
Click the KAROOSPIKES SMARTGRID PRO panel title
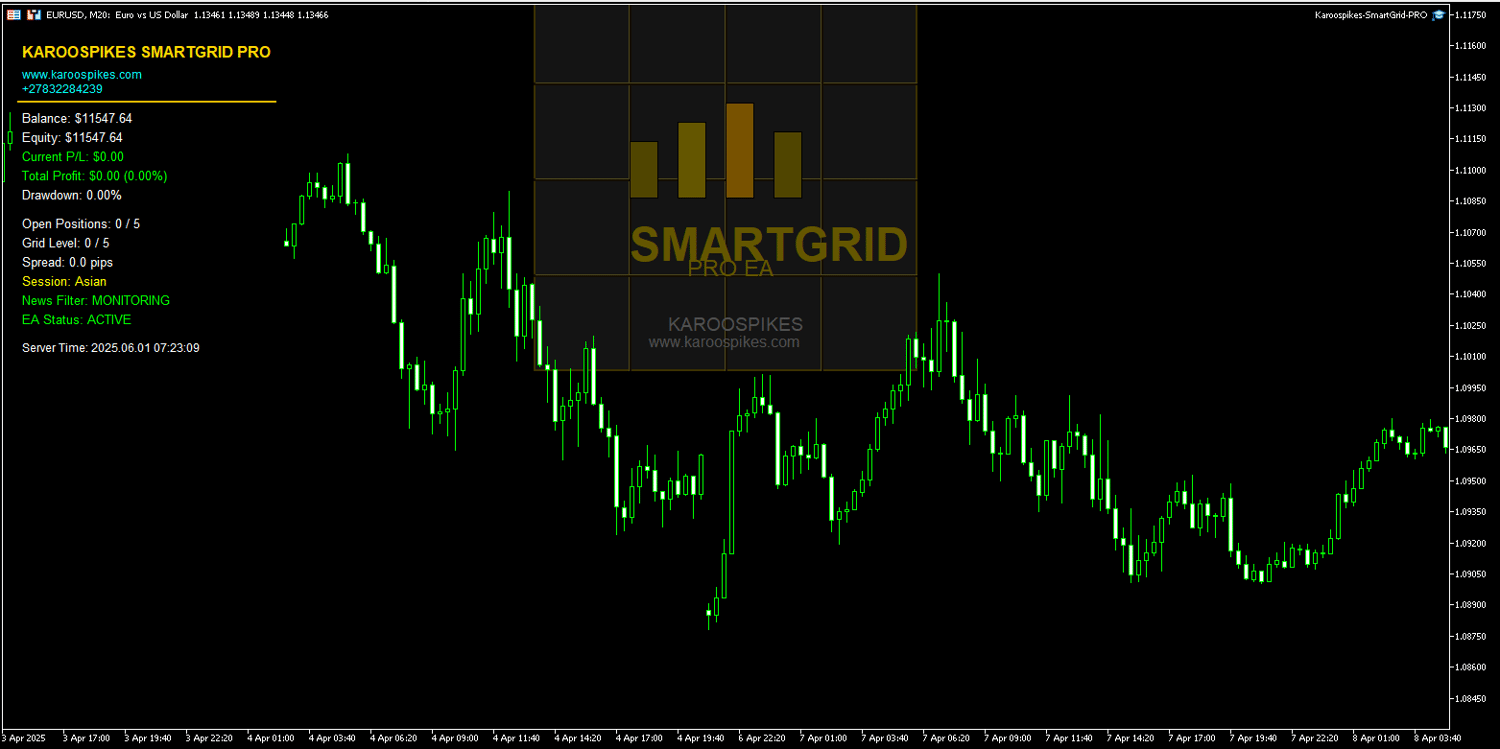pyautogui.click(x=146, y=52)
